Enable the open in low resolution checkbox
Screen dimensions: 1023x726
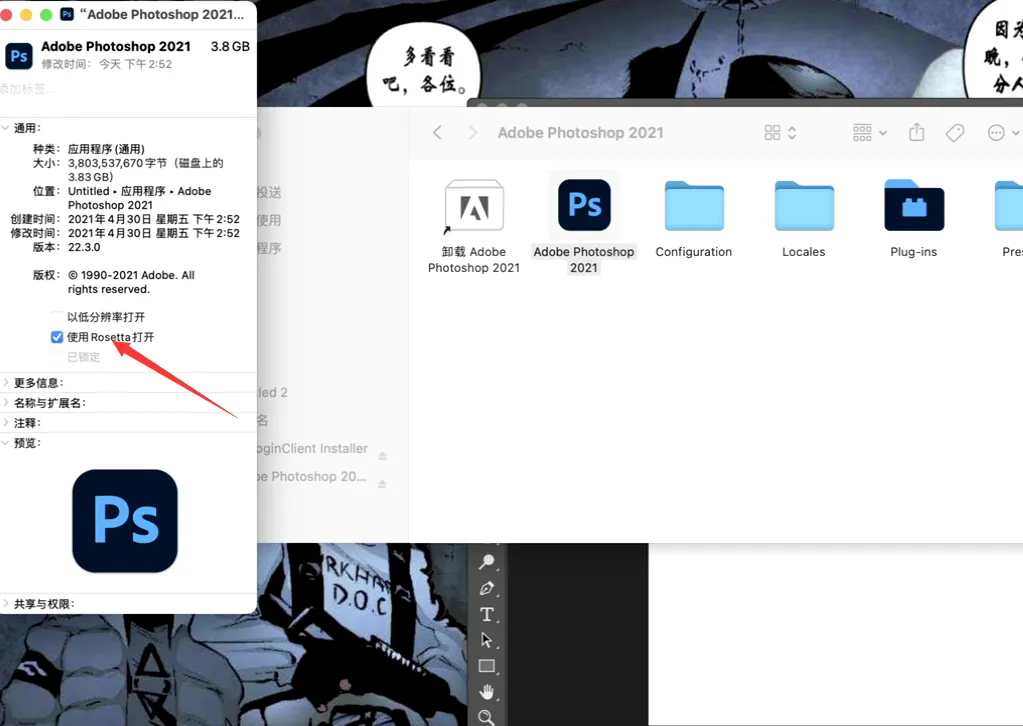pyautogui.click(x=57, y=317)
